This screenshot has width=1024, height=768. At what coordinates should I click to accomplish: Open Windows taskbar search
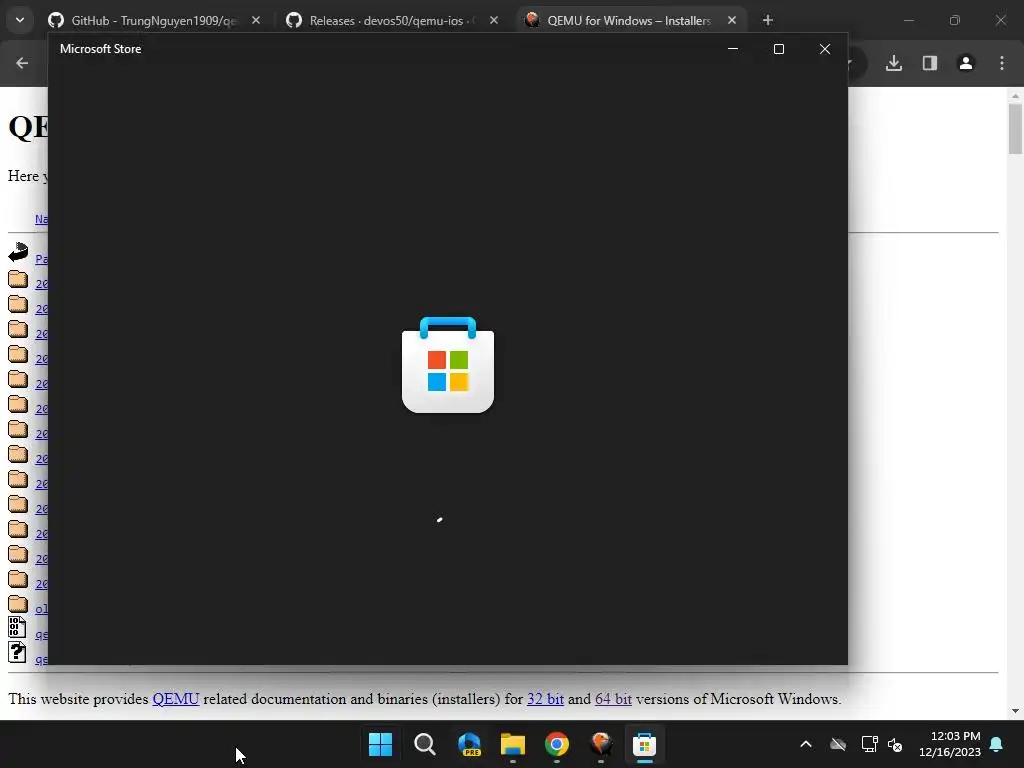pos(424,744)
